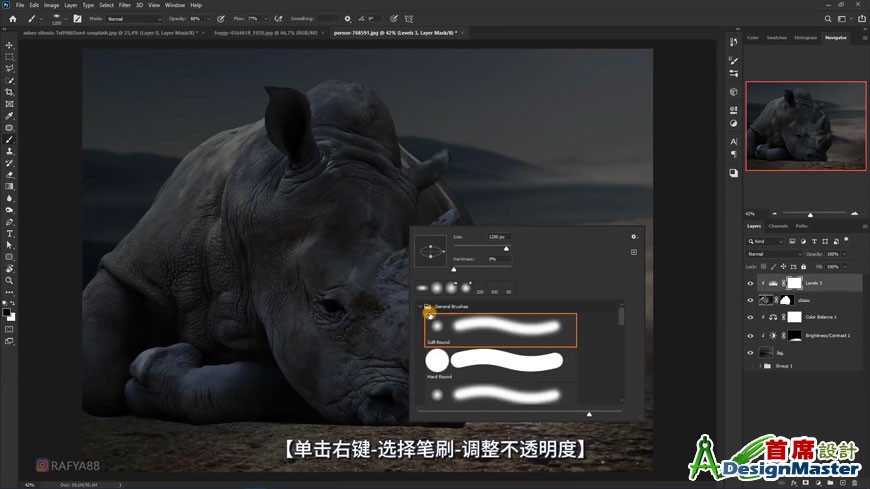Select the Eyedropper tool

tap(9, 115)
